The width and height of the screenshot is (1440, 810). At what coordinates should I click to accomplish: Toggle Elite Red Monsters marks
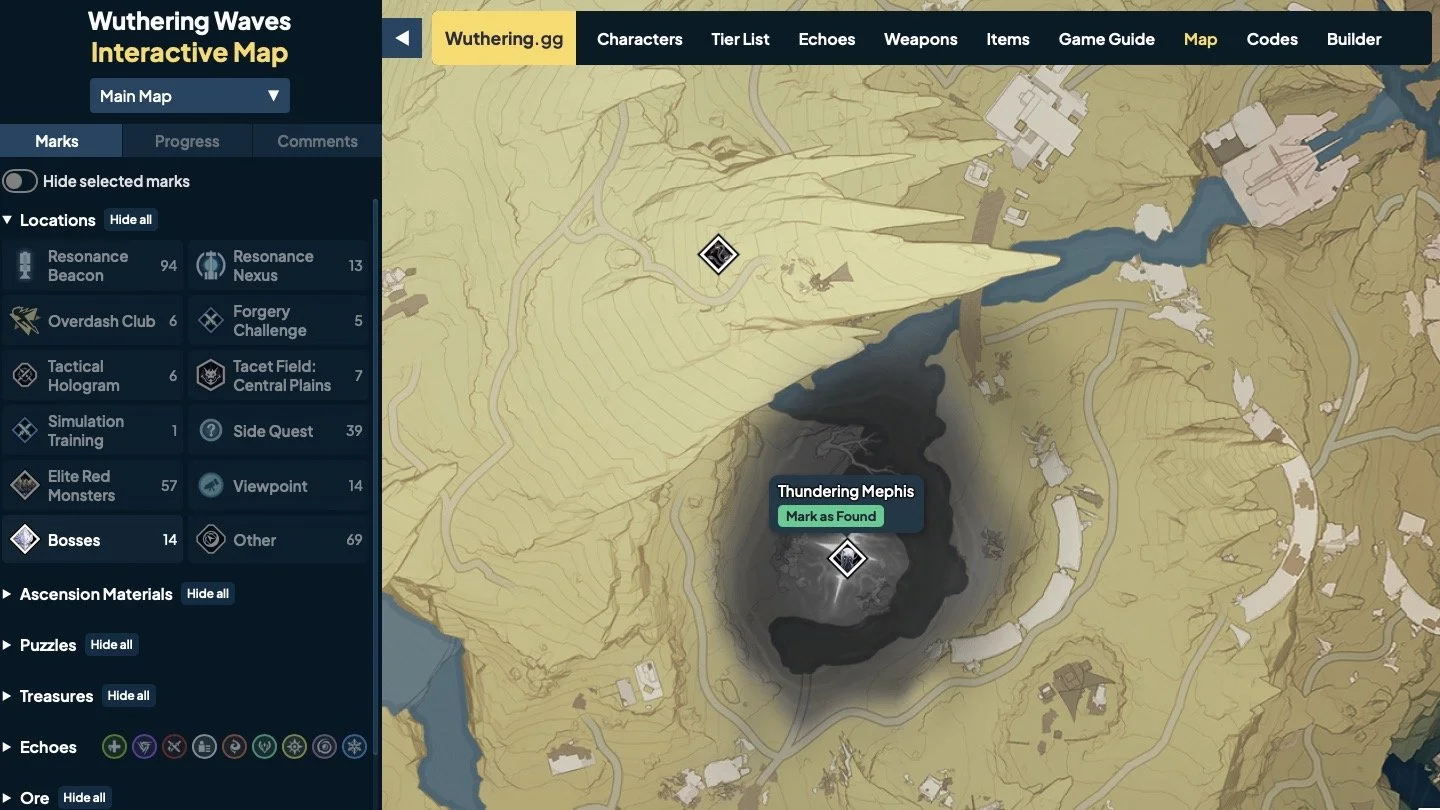click(93, 486)
